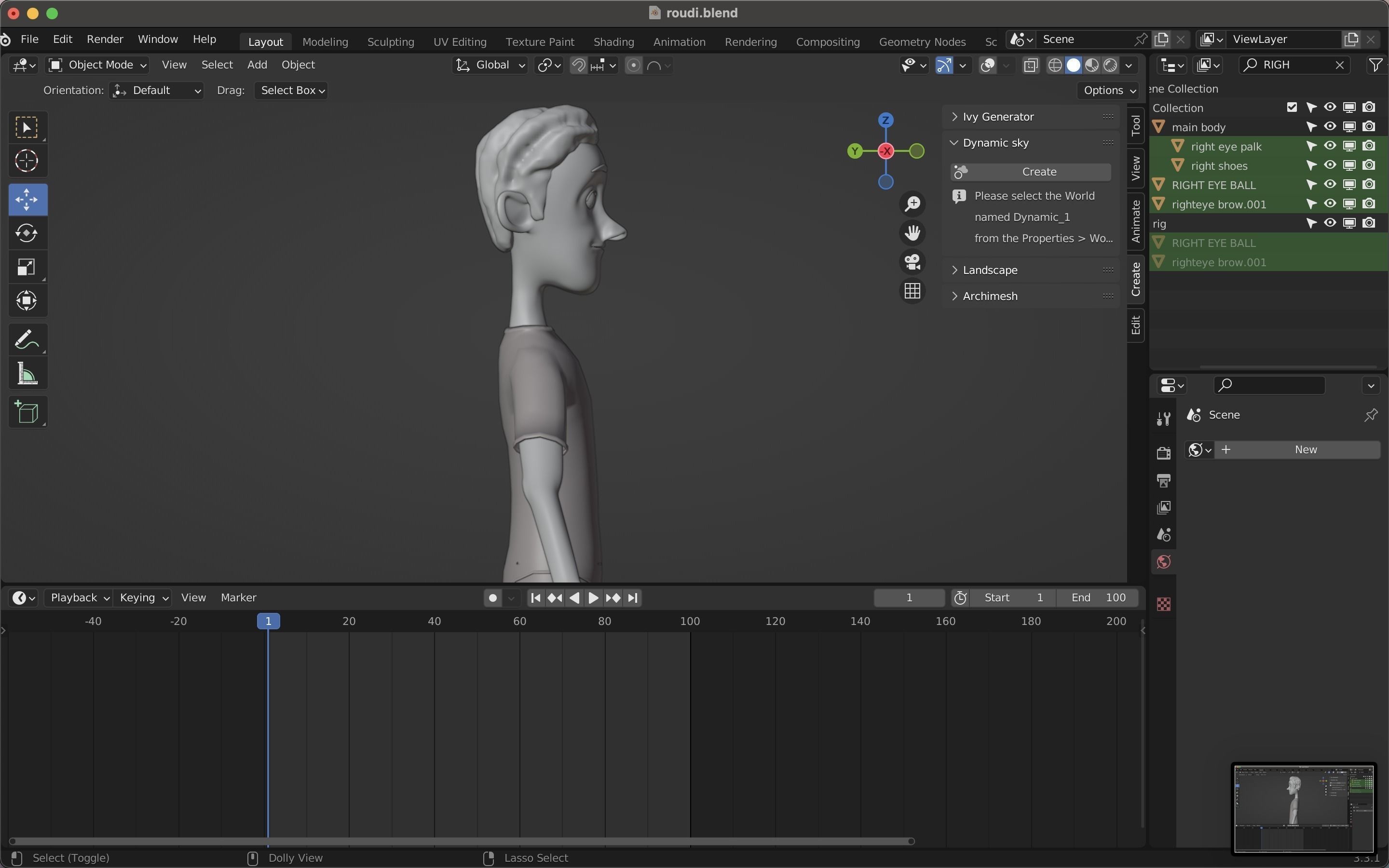
Task: Open the Render properties tab icon
Action: pos(1163,453)
